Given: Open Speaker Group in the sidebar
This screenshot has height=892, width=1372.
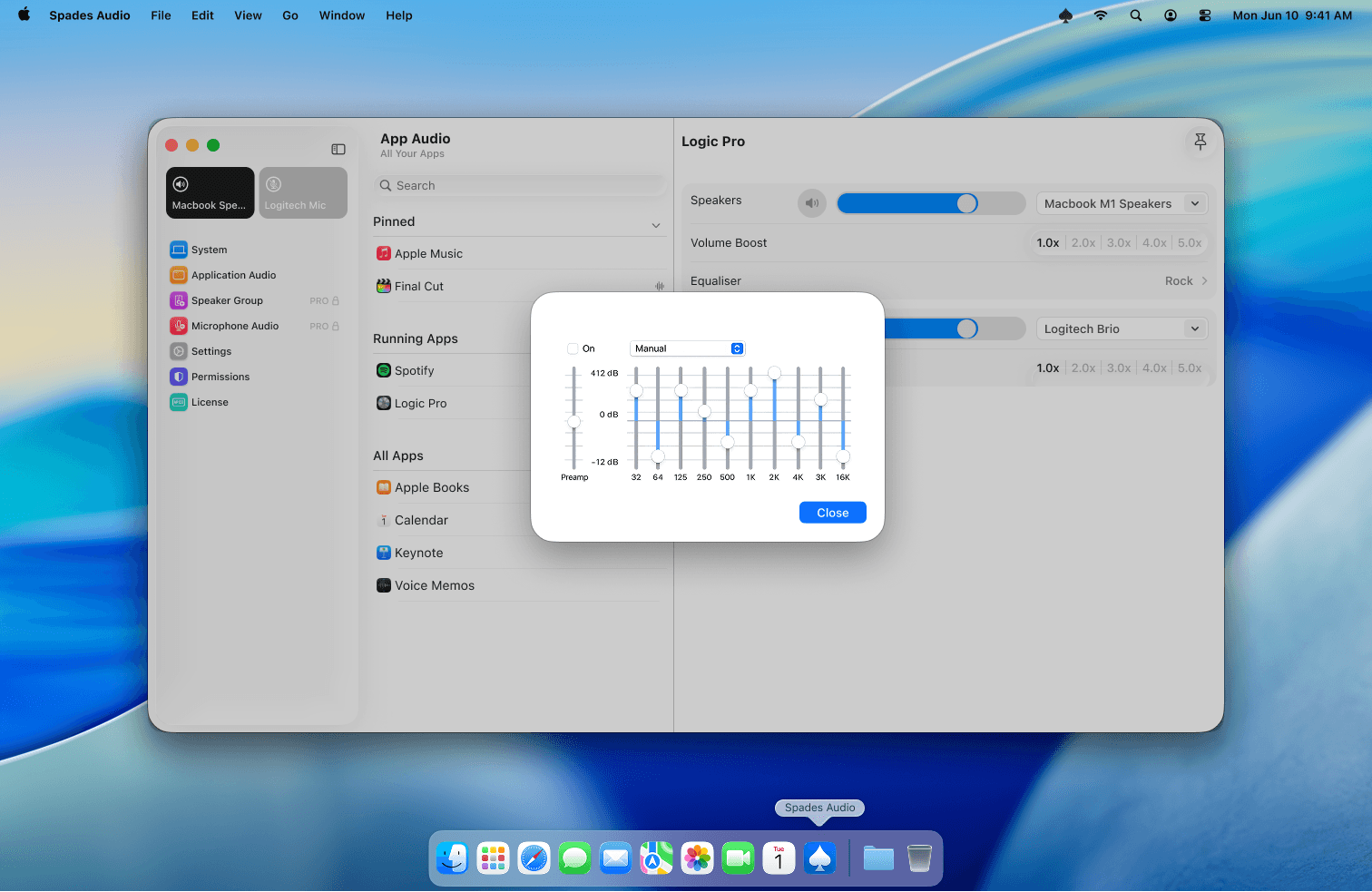Looking at the screenshot, I should [227, 300].
